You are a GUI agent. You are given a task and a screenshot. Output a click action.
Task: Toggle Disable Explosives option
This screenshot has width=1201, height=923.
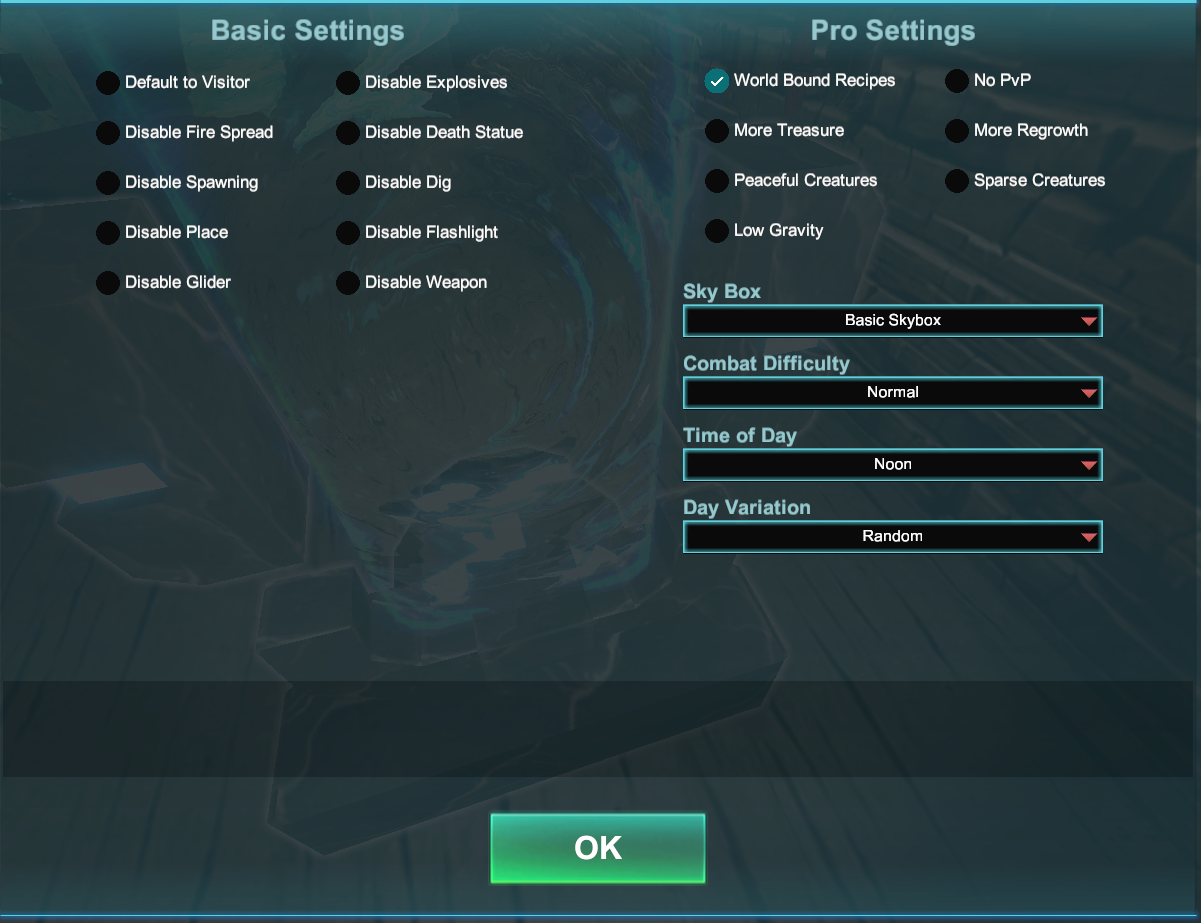coord(348,83)
